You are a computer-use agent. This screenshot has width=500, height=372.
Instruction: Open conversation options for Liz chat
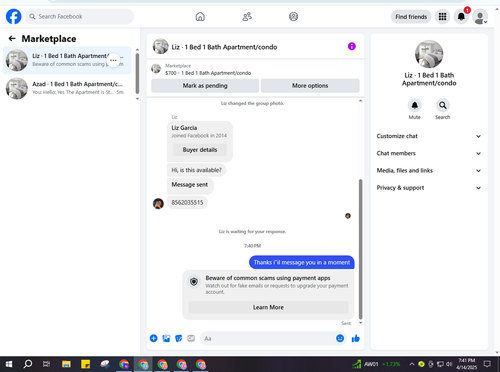click(113, 60)
